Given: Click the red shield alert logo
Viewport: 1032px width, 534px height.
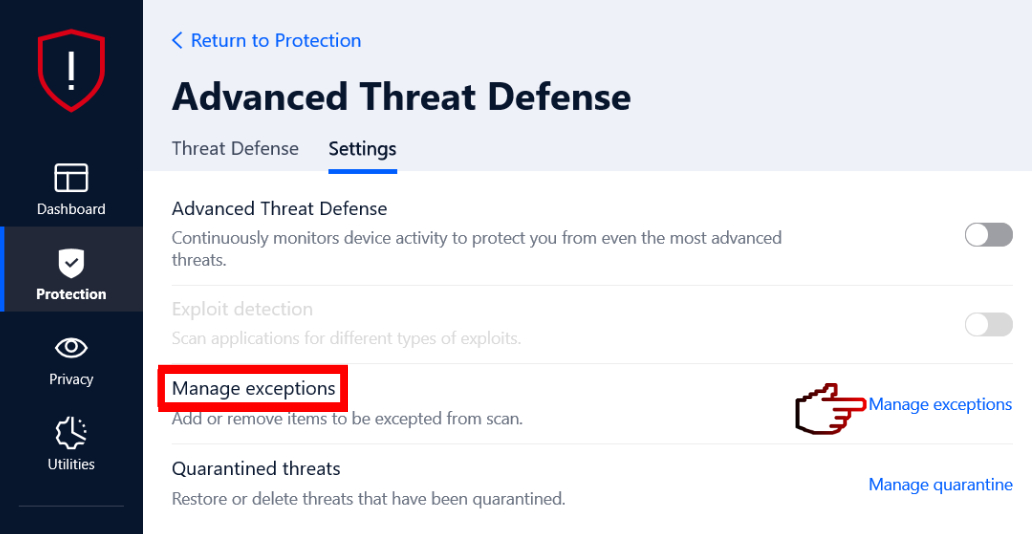Looking at the screenshot, I should [71, 70].
